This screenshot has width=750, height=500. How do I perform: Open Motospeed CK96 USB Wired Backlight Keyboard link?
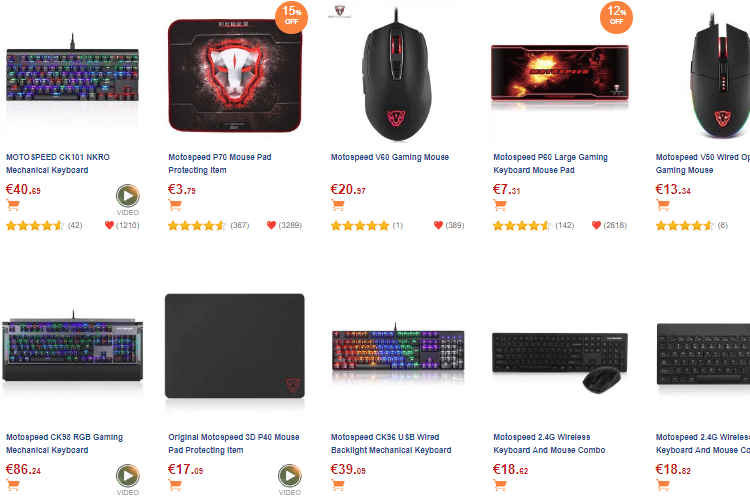[x=391, y=444]
